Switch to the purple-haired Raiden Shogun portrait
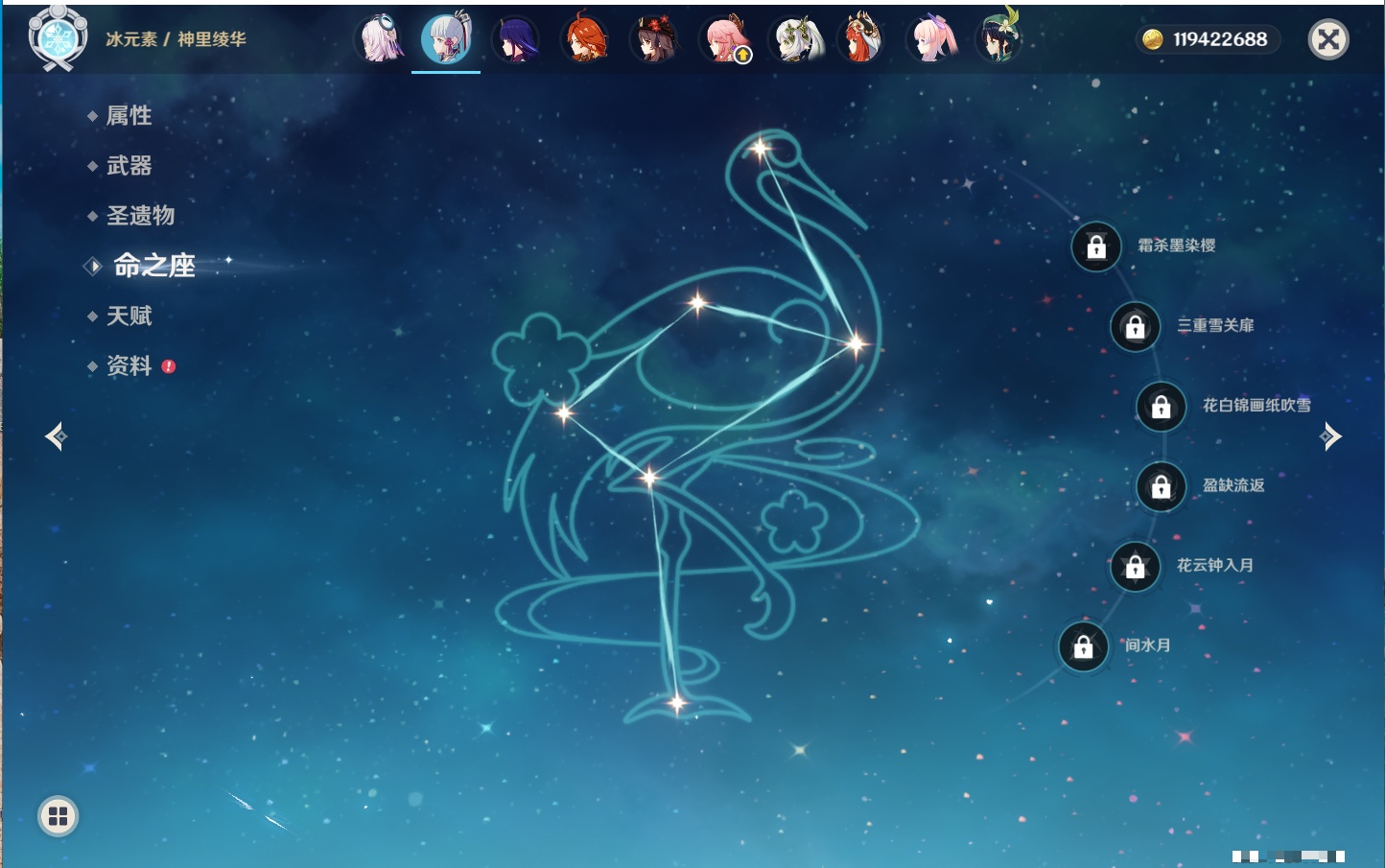 516,39
